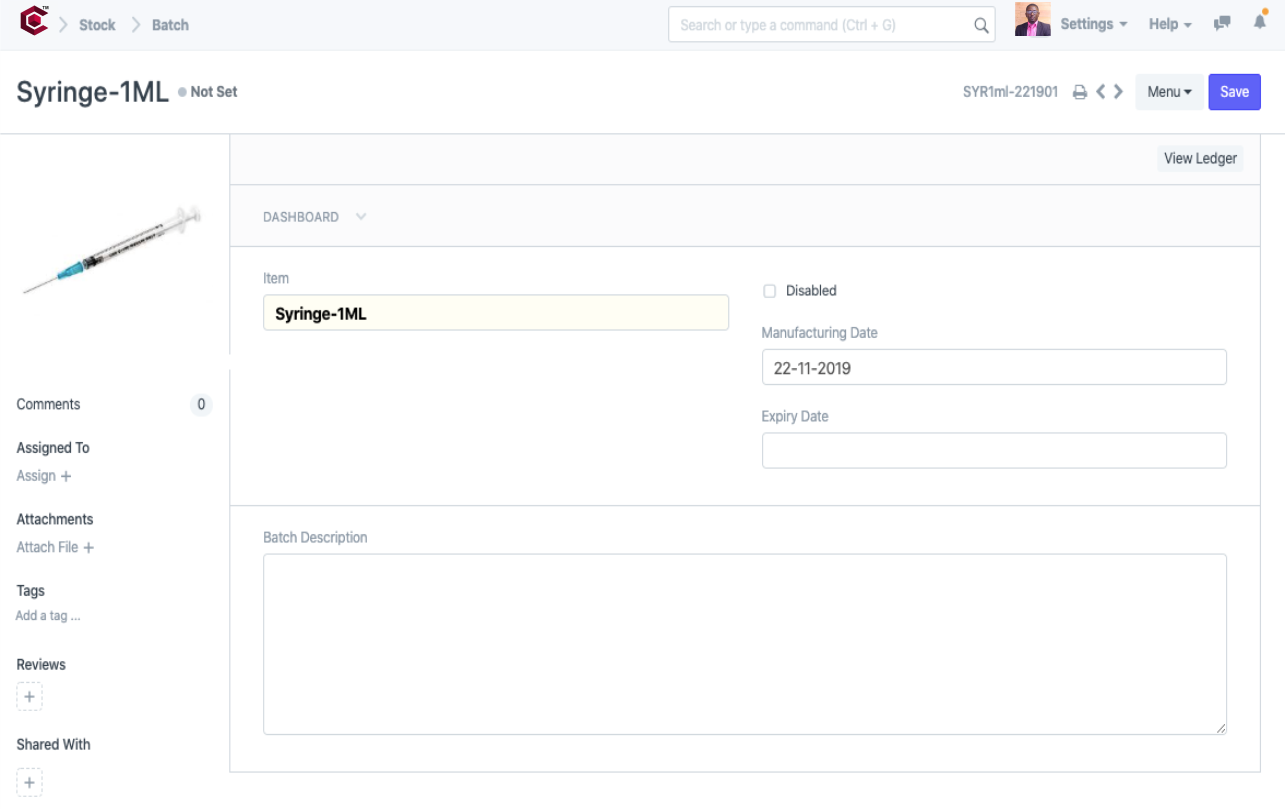Viewport: 1285px width, 809px height.
Task: Go to previous batch record arrow
Action: click(1100, 92)
